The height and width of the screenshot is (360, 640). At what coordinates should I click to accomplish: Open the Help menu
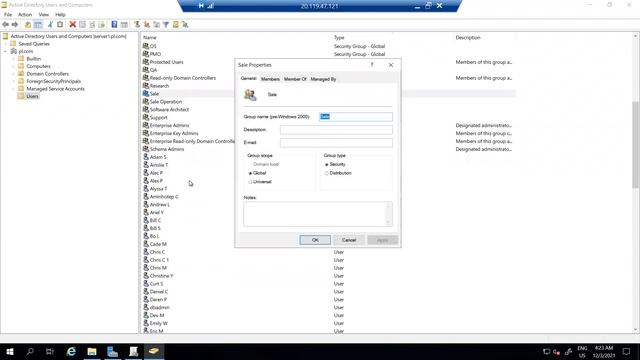[x=60, y=15]
